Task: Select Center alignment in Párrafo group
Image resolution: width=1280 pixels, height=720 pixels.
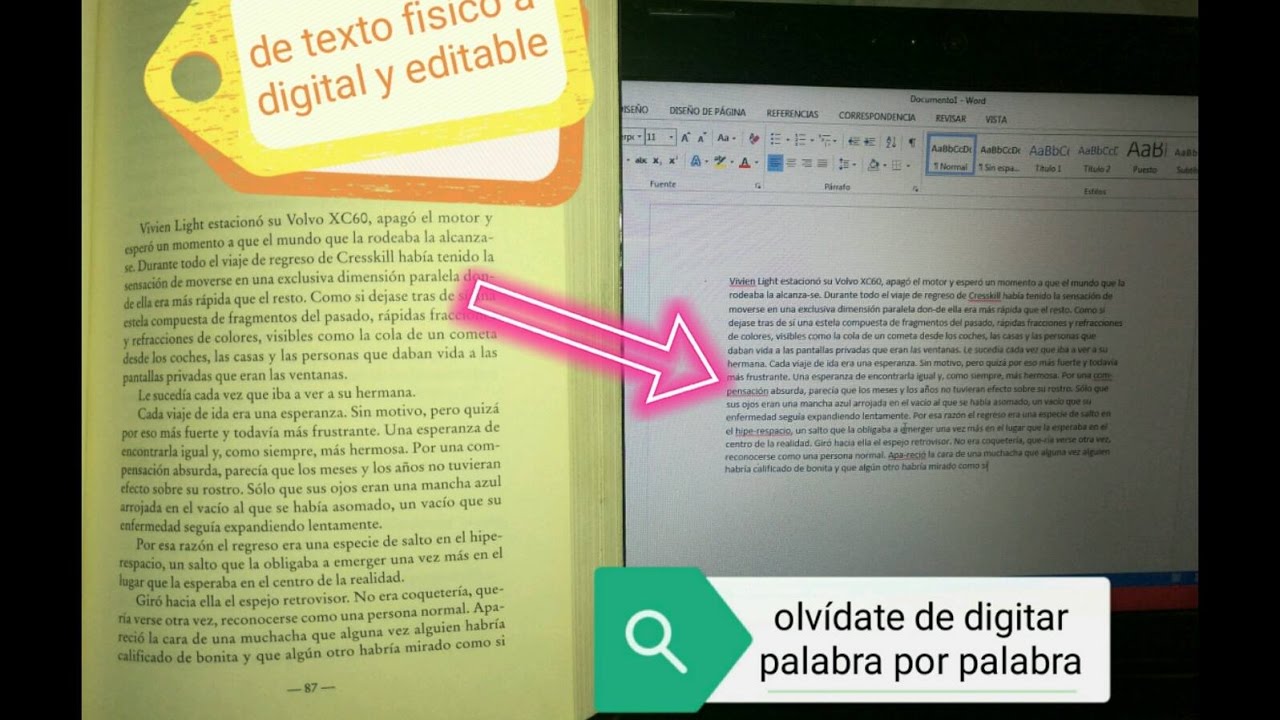Action: 791,163
